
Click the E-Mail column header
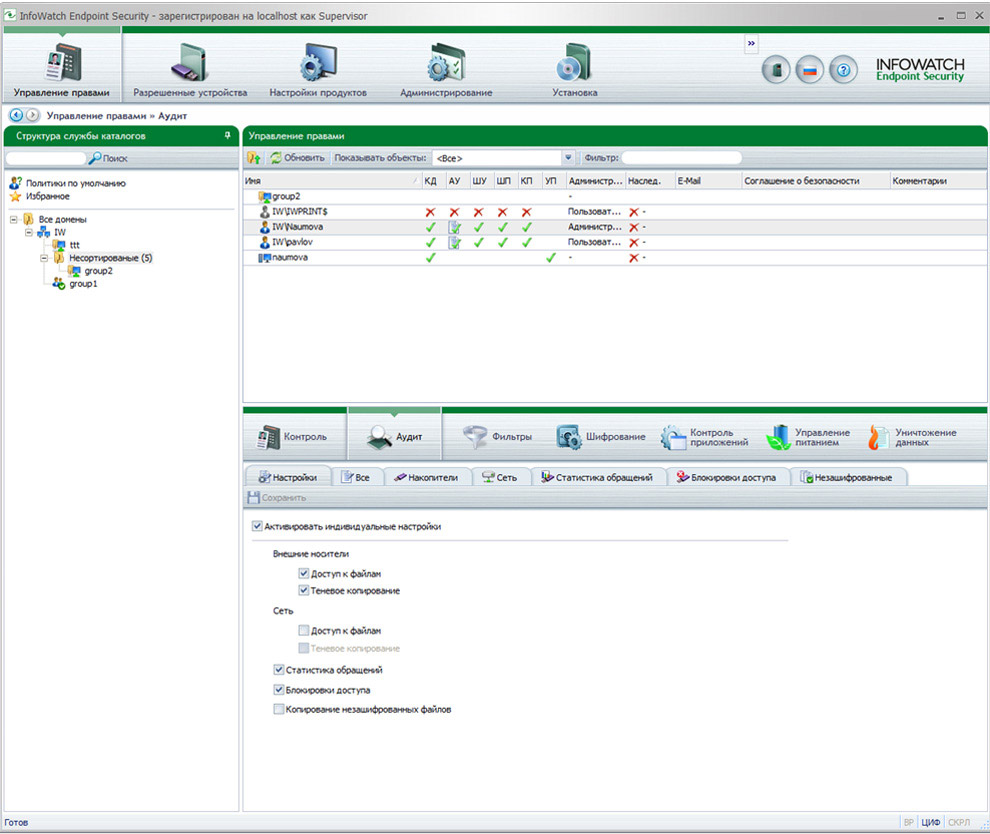708,181
